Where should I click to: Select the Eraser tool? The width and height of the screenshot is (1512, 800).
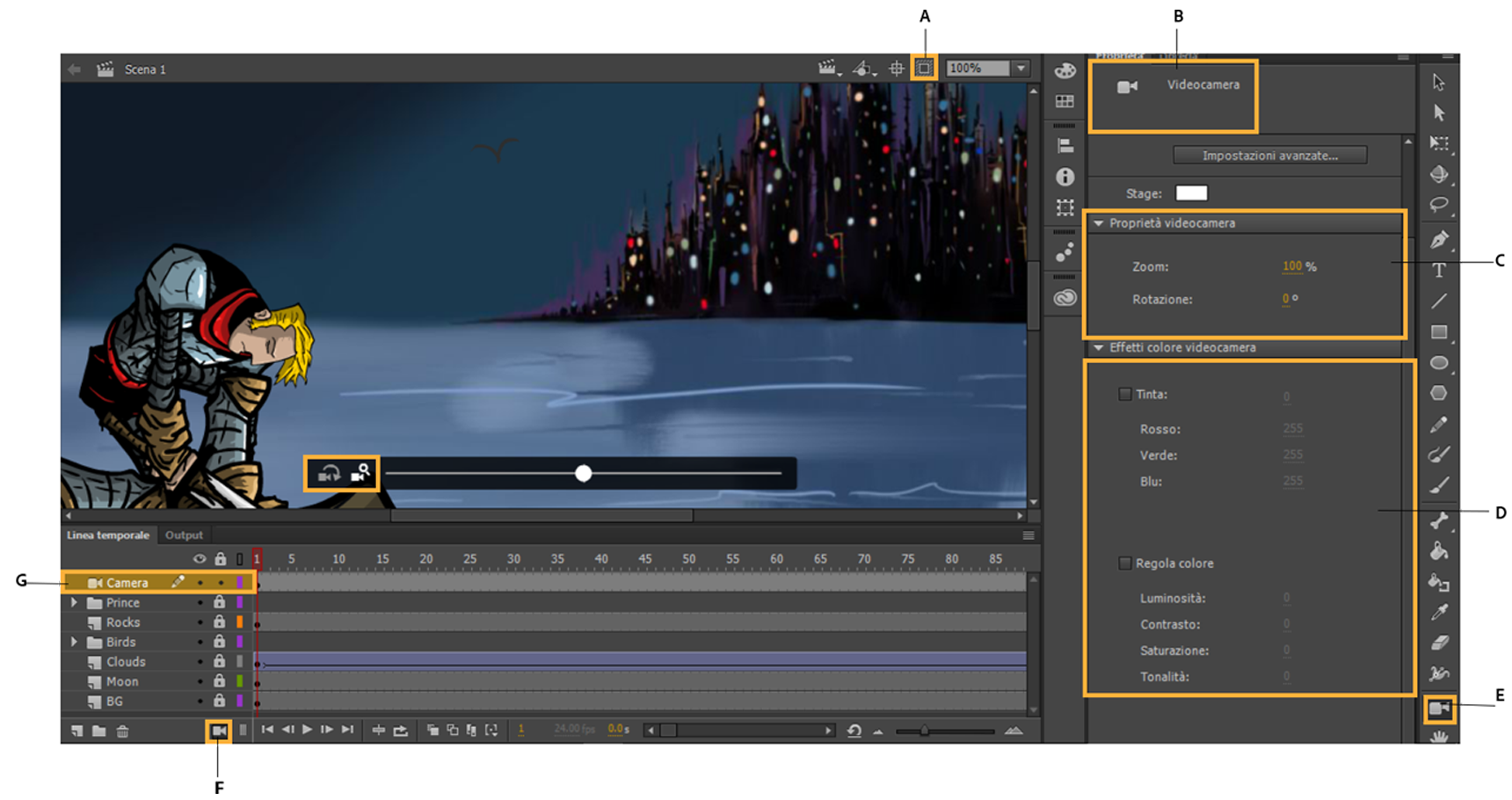1439,643
